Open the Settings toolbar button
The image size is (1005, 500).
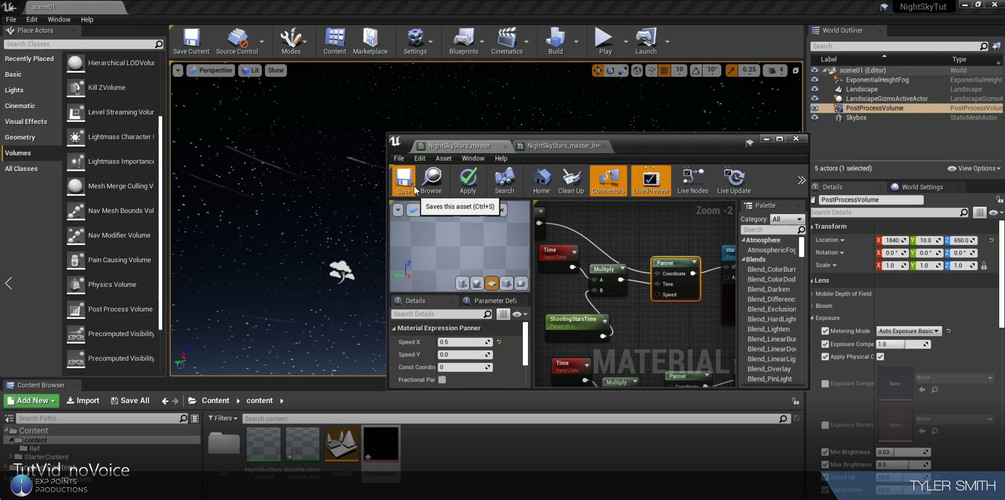(415, 42)
